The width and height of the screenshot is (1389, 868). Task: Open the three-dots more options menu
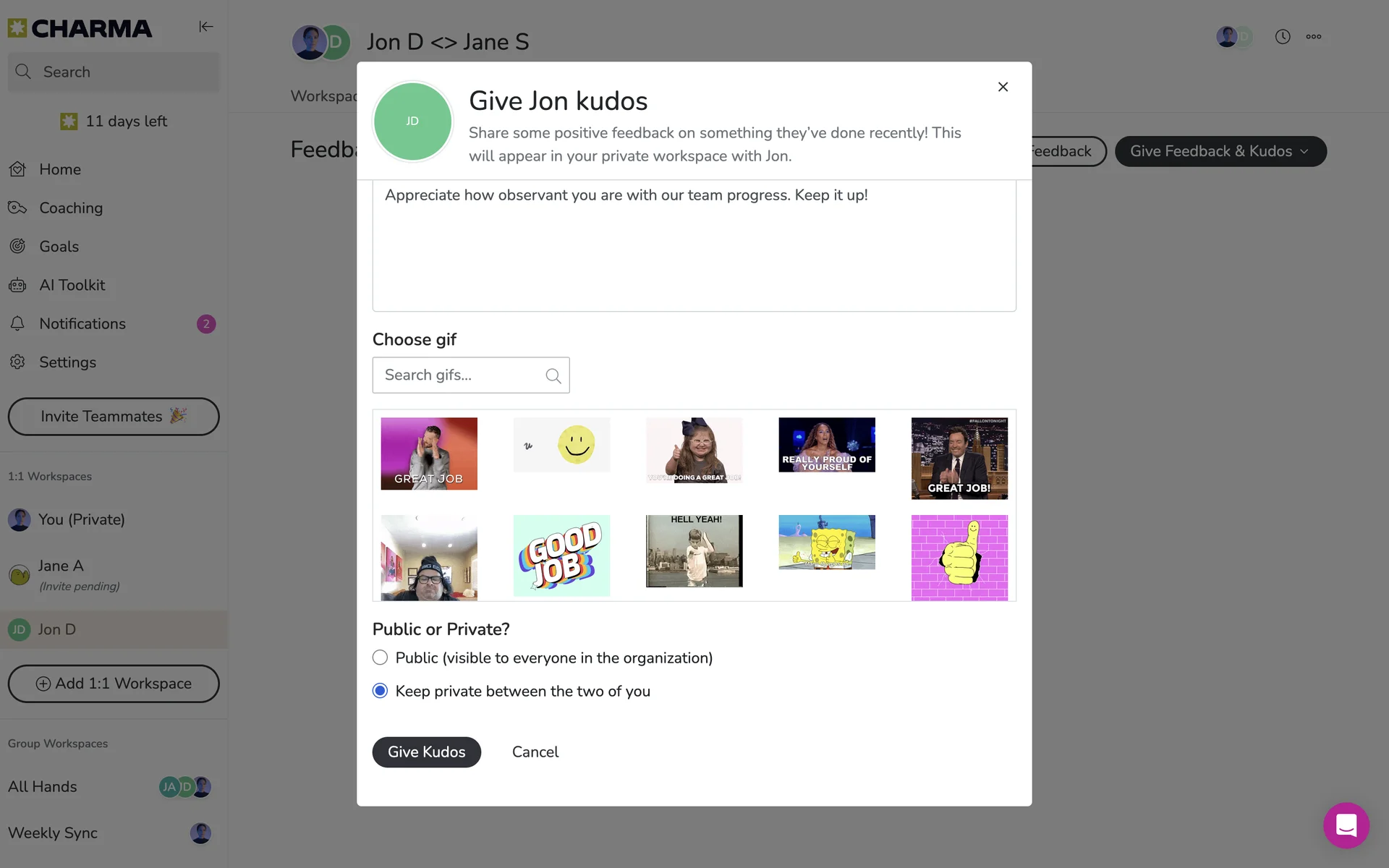point(1314,37)
